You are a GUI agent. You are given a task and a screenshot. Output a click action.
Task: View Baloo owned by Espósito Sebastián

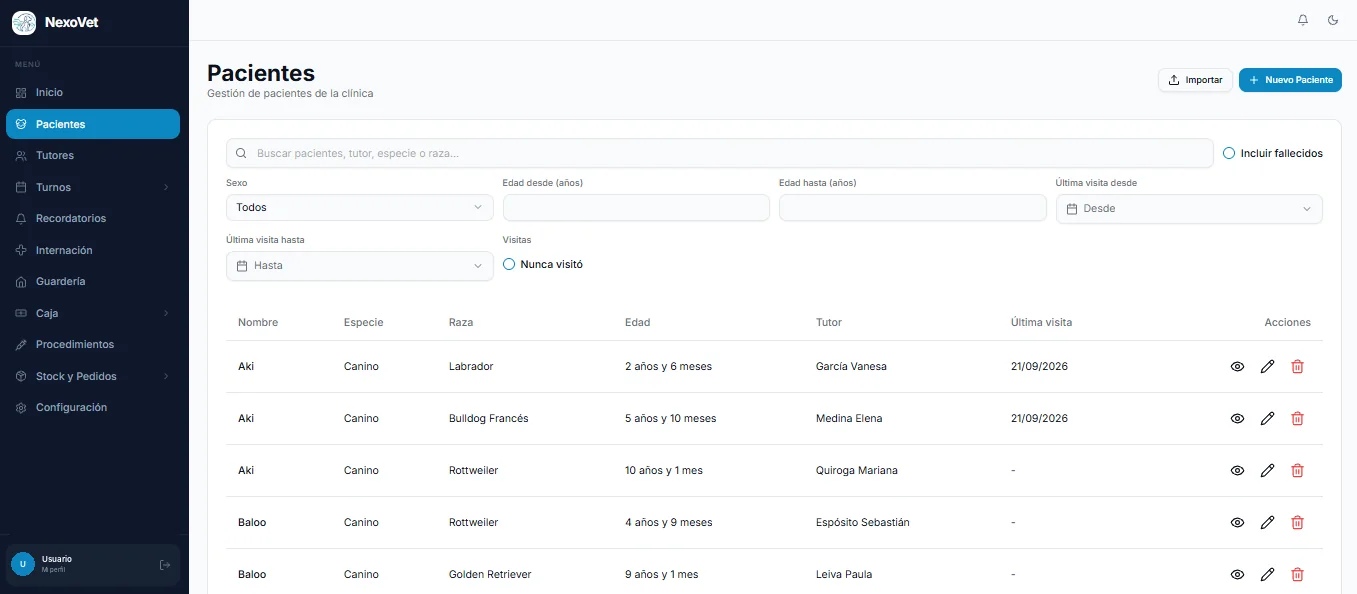point(1237,523)
